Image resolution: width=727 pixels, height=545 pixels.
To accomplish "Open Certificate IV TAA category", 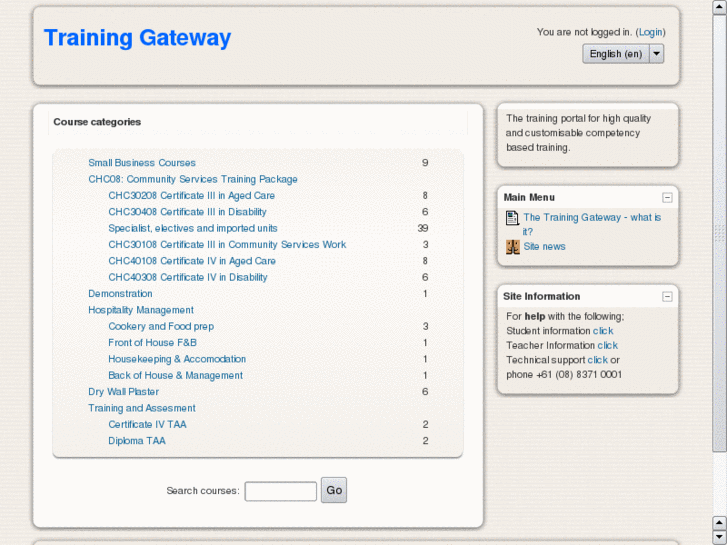I will 147,424.
